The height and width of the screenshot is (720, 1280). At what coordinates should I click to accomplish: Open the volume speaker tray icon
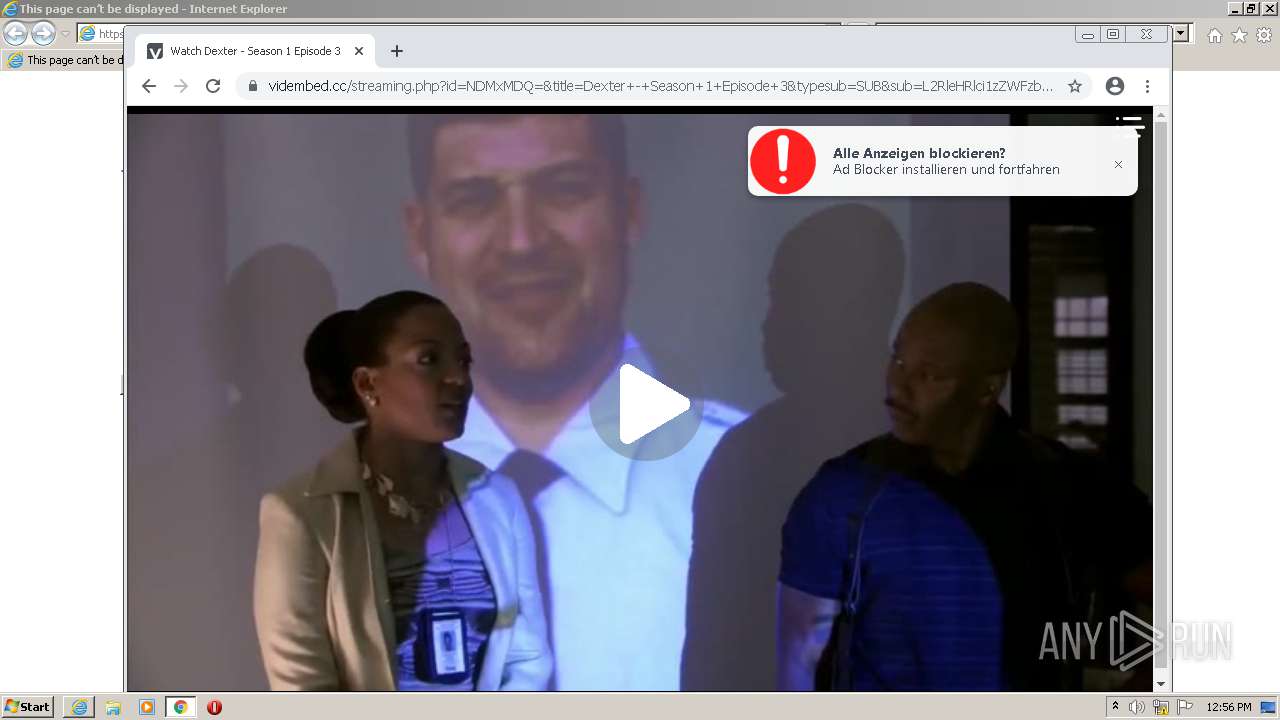tap(1137, 707)
